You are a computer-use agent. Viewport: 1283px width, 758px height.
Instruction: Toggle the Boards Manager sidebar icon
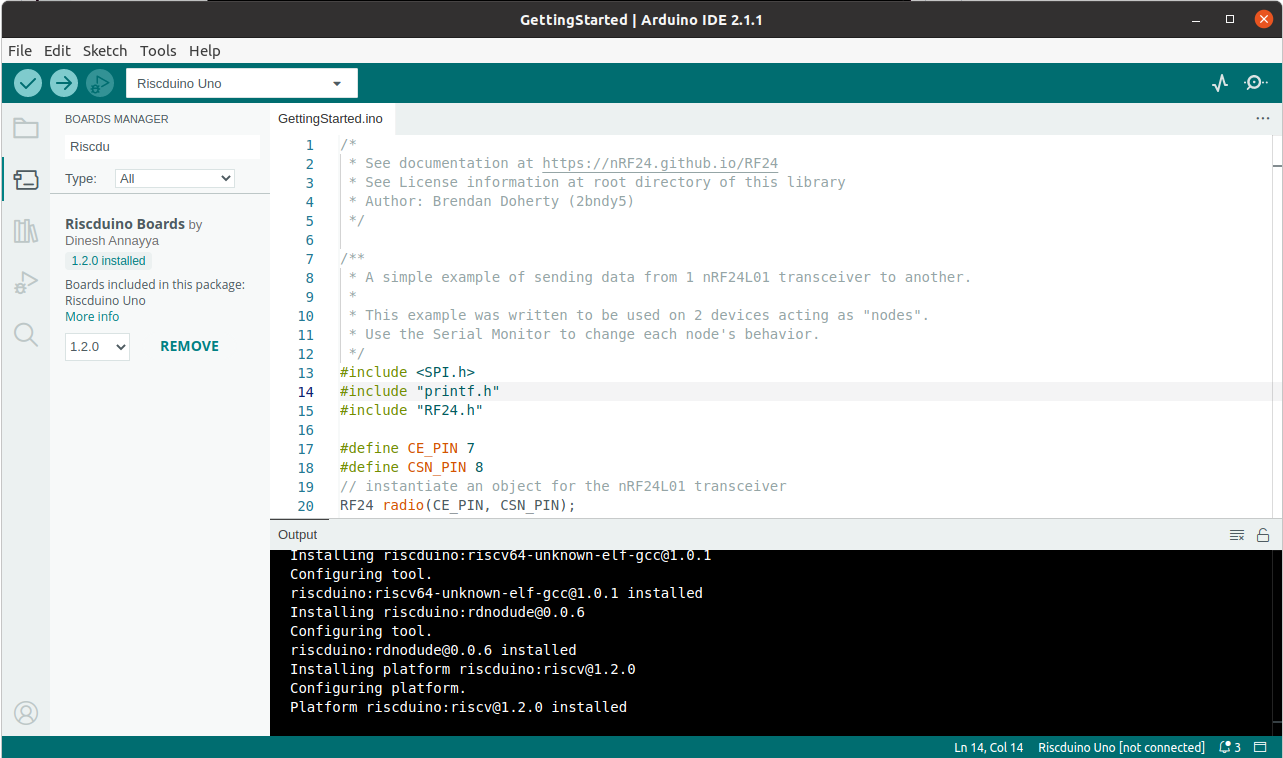pos(26,180)
